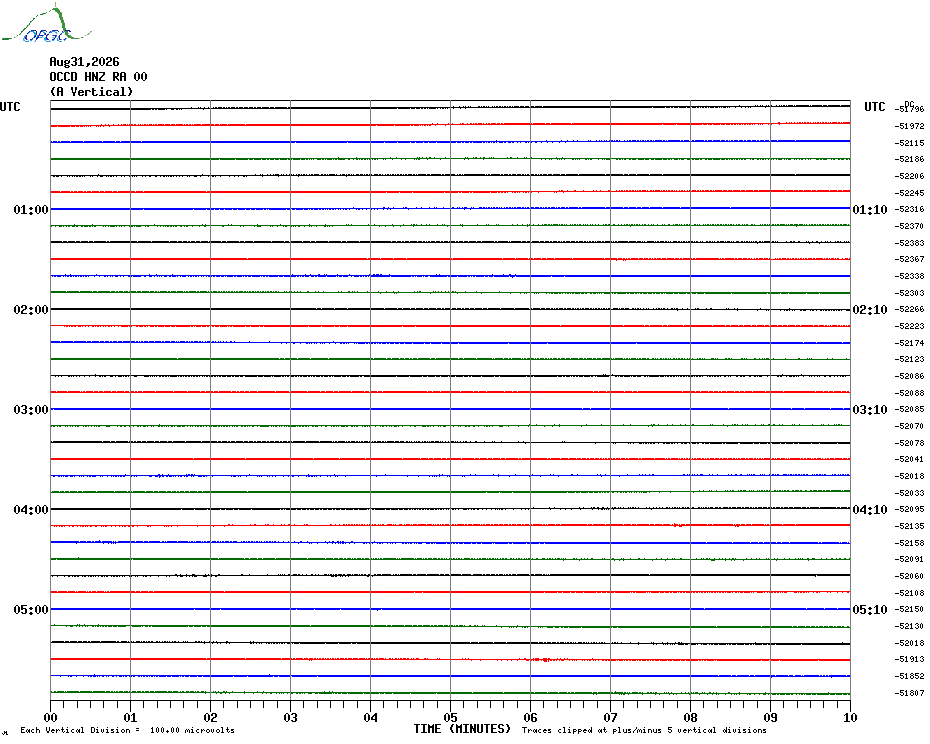930x744 pixels.
Task: Select the DC value -52088
Action: point(909,393)
